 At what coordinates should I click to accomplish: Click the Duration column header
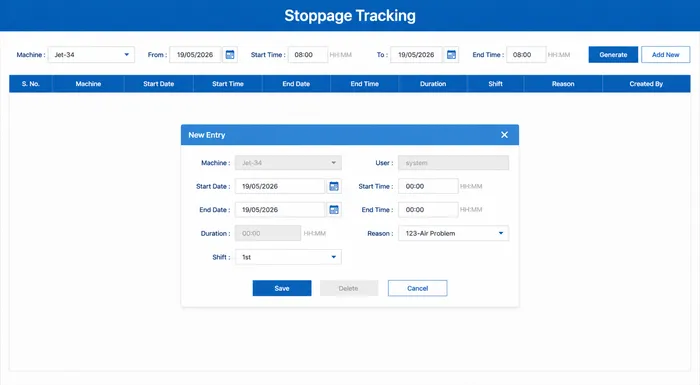(x=433, y=84)
